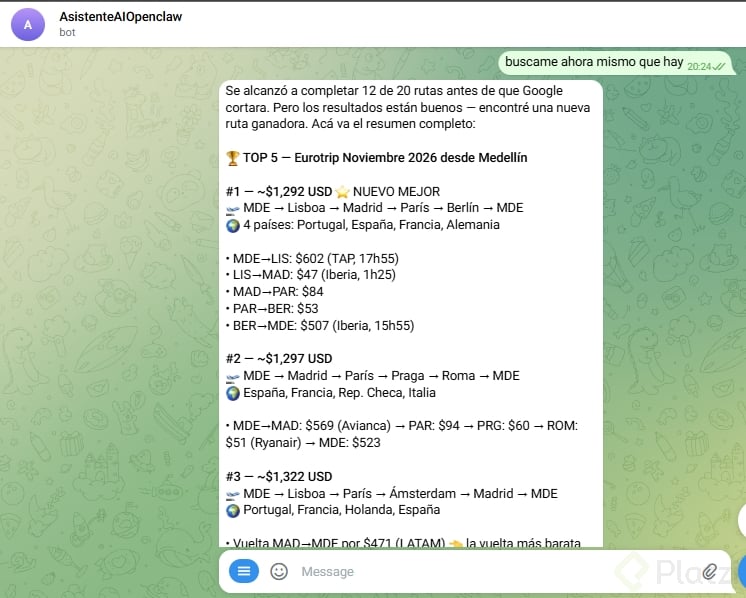Click the "bot" status label under the chat name
The image size is (746, 598).
pos(68,32)
